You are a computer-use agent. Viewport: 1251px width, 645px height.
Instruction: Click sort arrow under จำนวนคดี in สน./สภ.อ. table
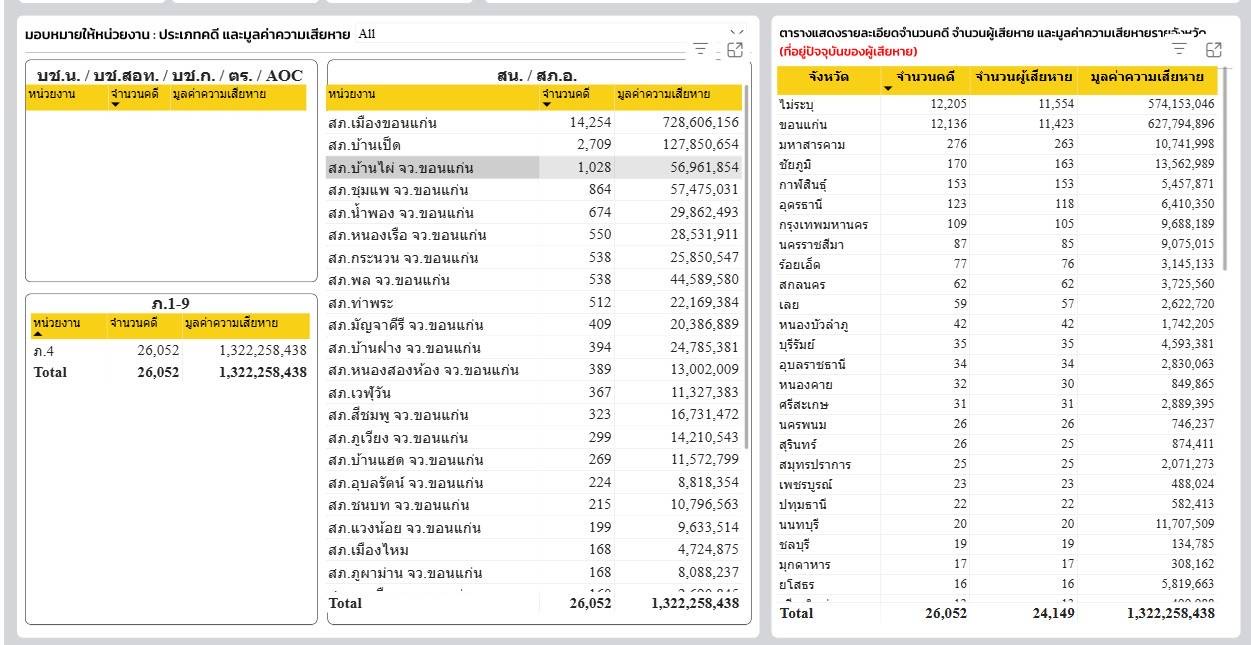point(546,105)
